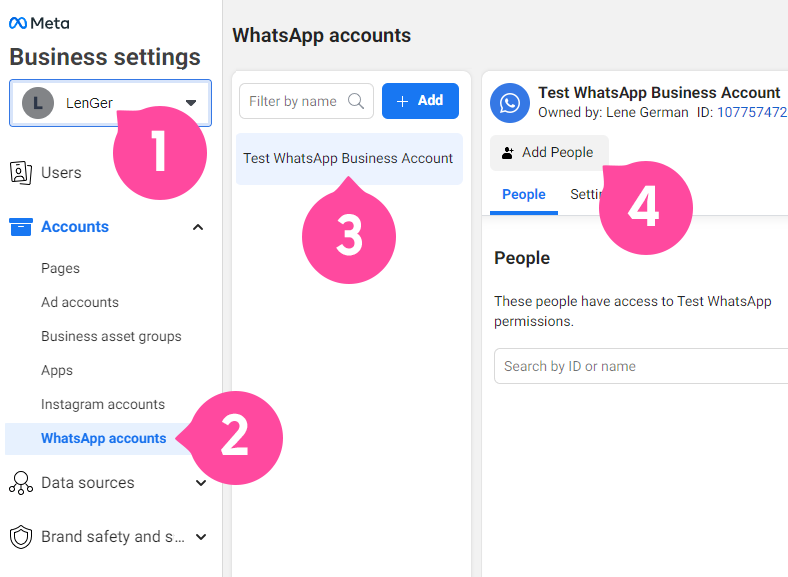Screen dimensions: 788x577
Task: Focus the Filter by name field
Action: 306,101
